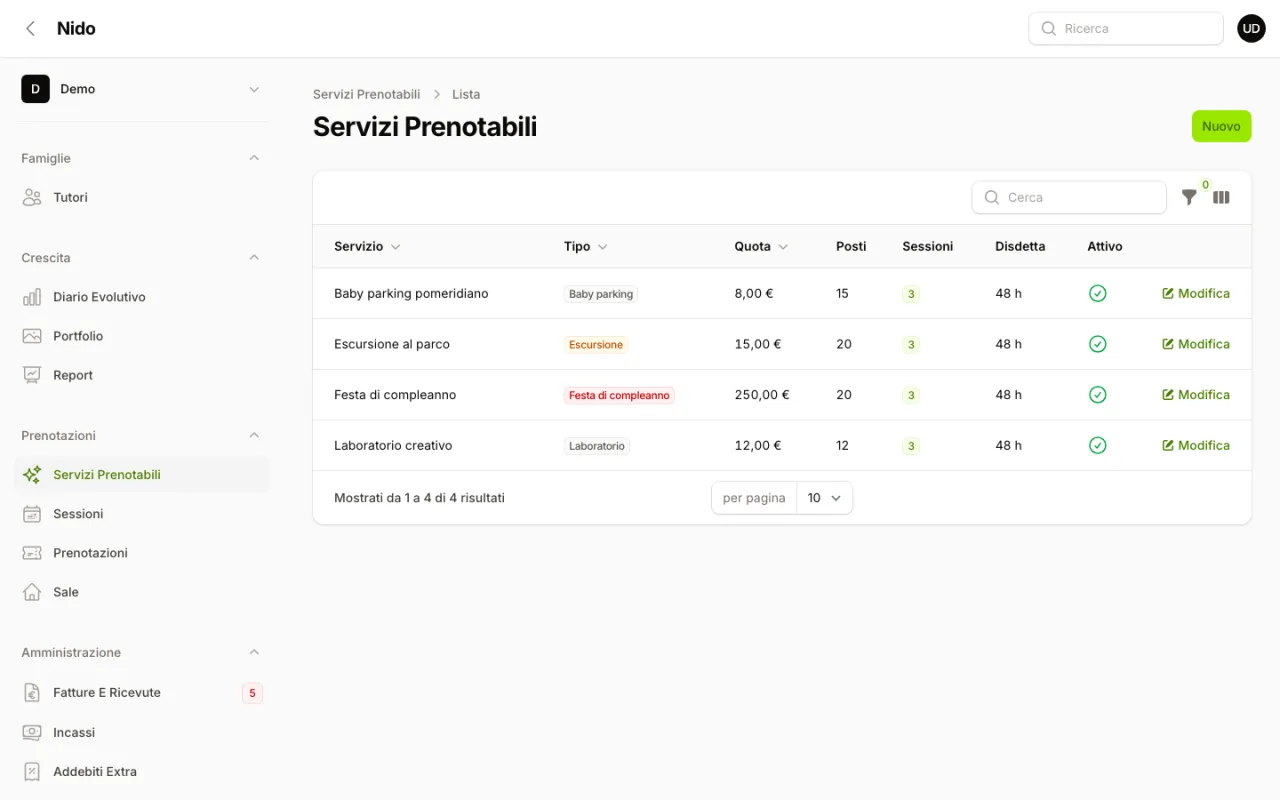Image resolution: width=1280 pixels, height=800 pixels.
Task: Click the back arrow next to Nido
Action: [31, 29]
